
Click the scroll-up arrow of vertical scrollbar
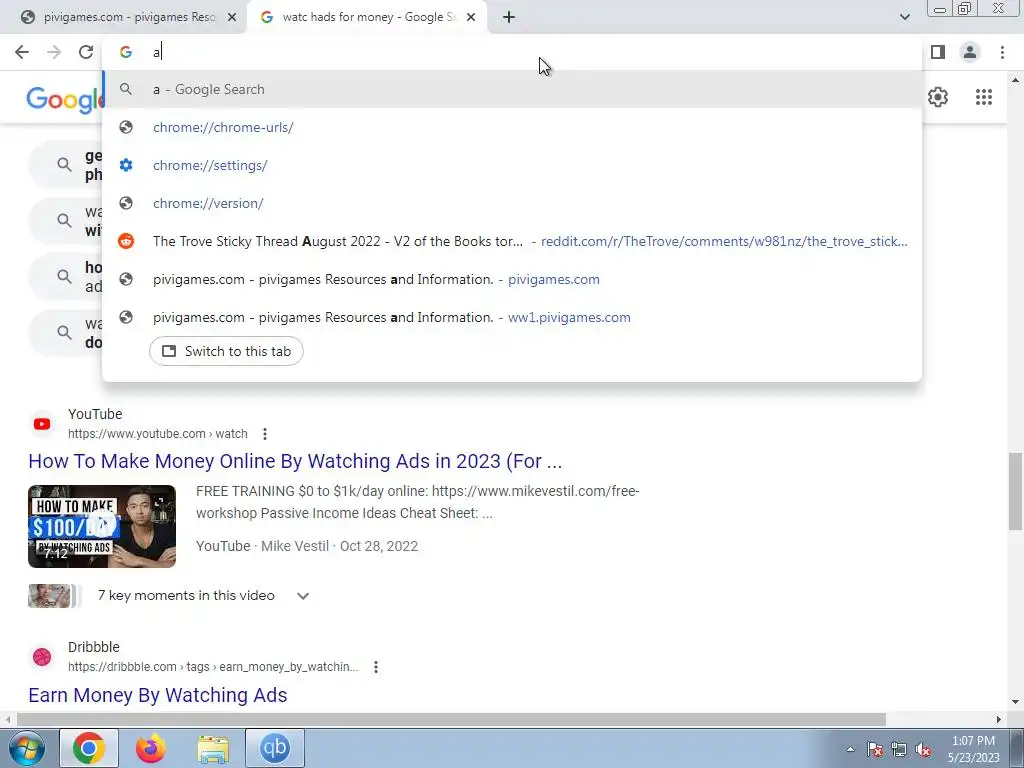coord(1015,80)
